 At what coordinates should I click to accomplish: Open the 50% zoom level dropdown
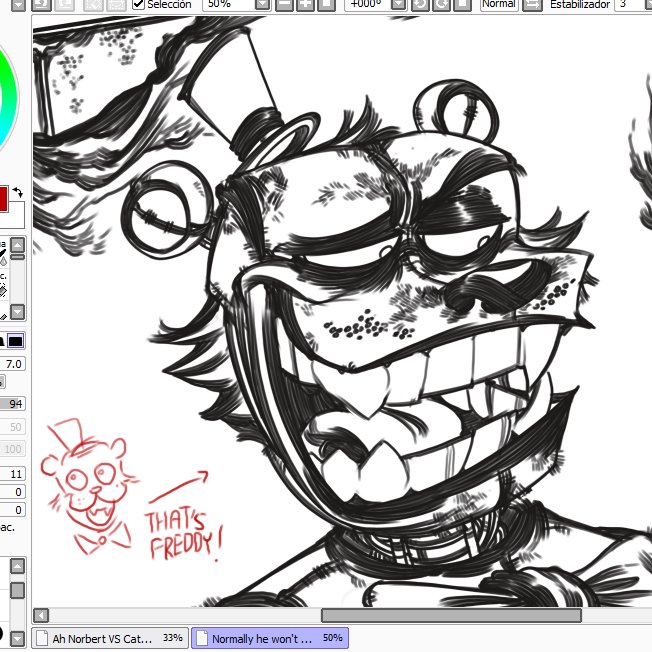(262, 5)
